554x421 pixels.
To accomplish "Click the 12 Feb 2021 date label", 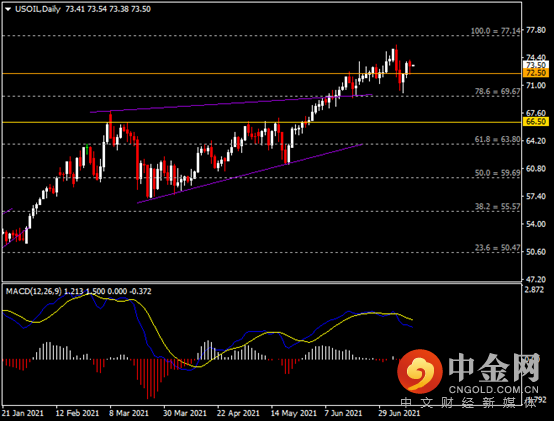I will 77,413.
